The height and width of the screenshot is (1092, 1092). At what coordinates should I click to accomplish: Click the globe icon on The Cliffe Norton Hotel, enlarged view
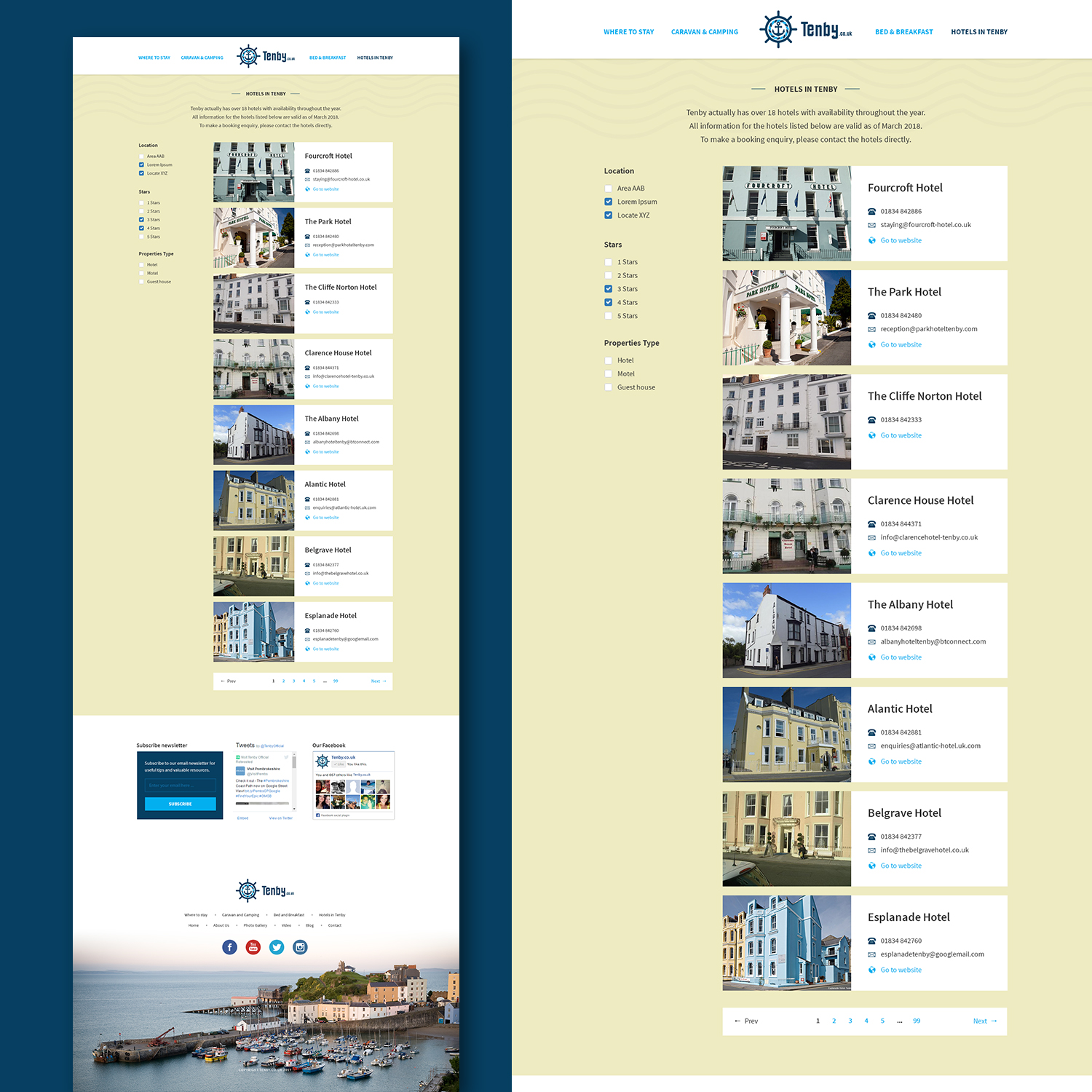(872, 435)
